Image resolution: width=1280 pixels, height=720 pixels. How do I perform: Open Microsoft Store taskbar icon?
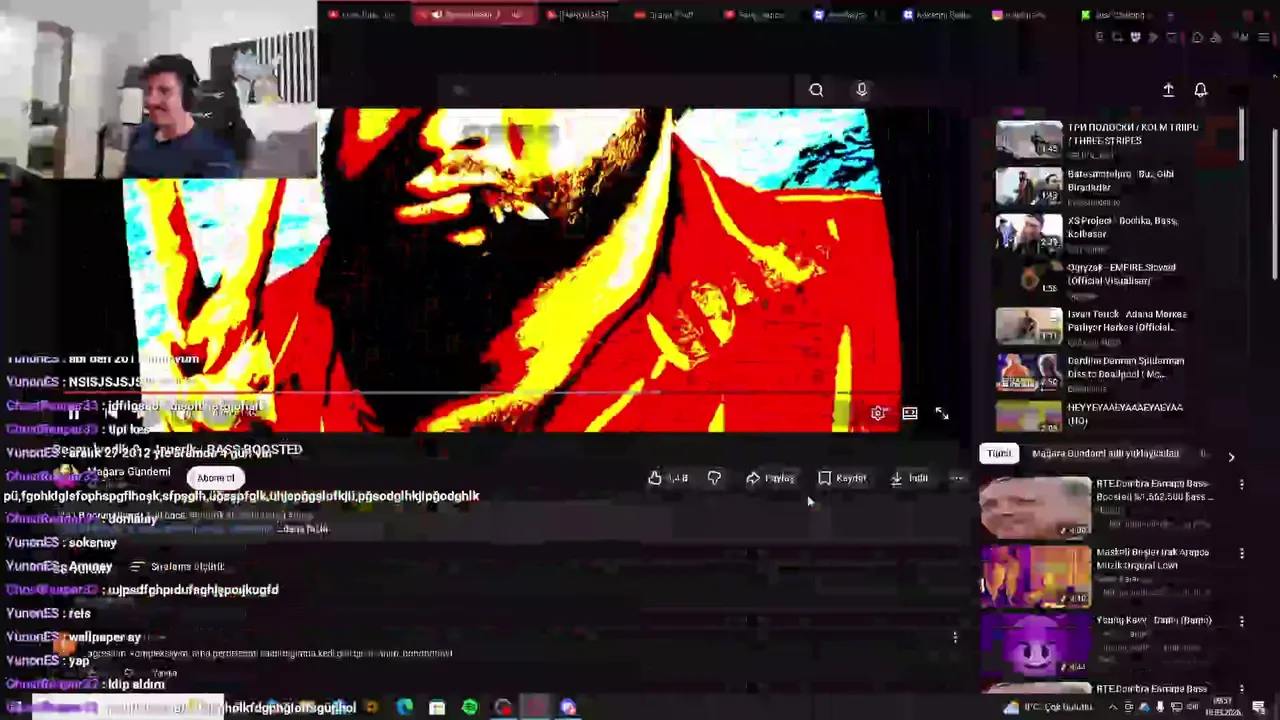pos(437,708)
